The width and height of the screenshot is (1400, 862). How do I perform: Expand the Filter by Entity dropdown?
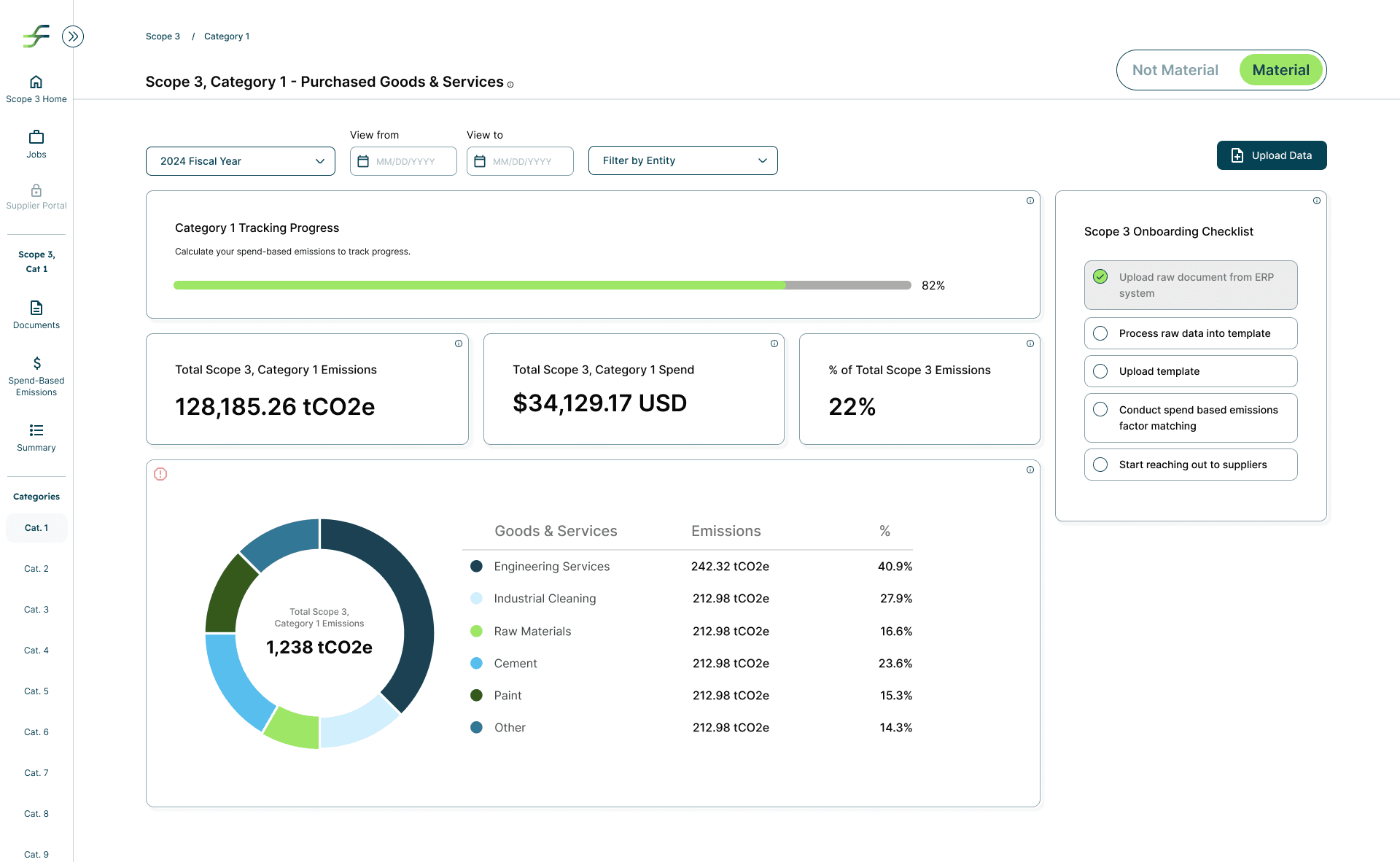click(682, 160)
